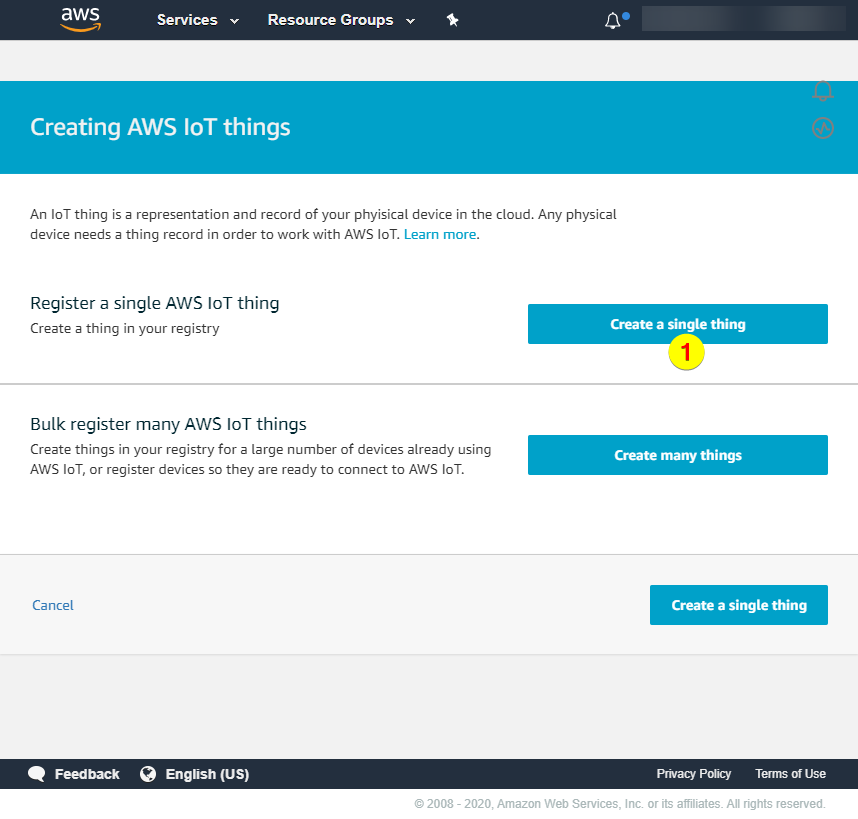Open the English (US) language selector
Viewport: 858px width, 819px height.
point(207,774)
